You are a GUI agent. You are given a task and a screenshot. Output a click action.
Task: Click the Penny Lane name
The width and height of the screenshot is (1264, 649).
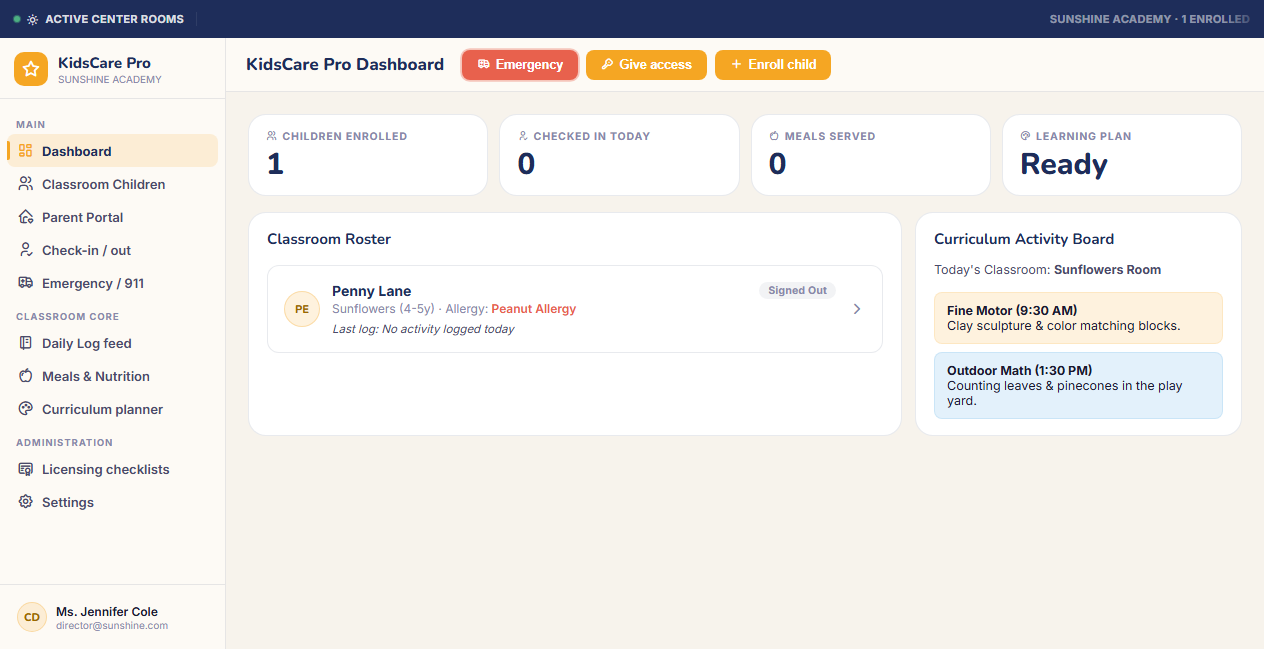click(372, 291)
